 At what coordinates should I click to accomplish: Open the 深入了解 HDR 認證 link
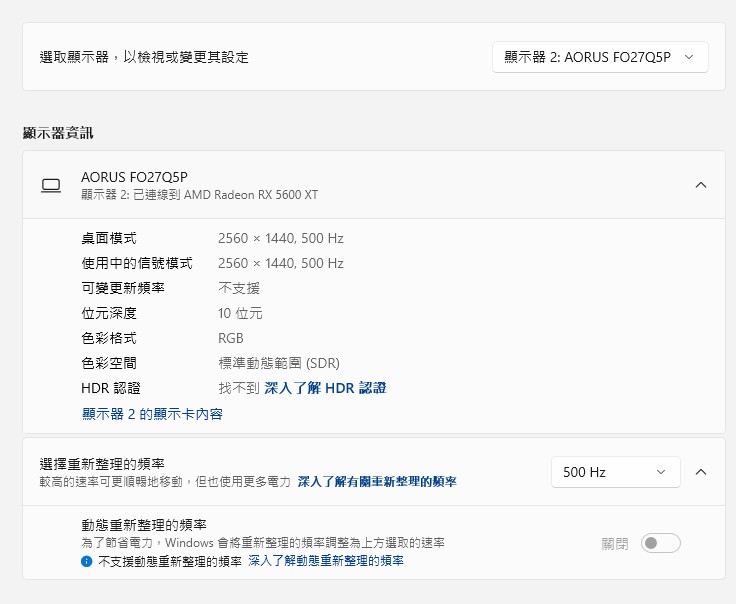[x=325, y=388]
